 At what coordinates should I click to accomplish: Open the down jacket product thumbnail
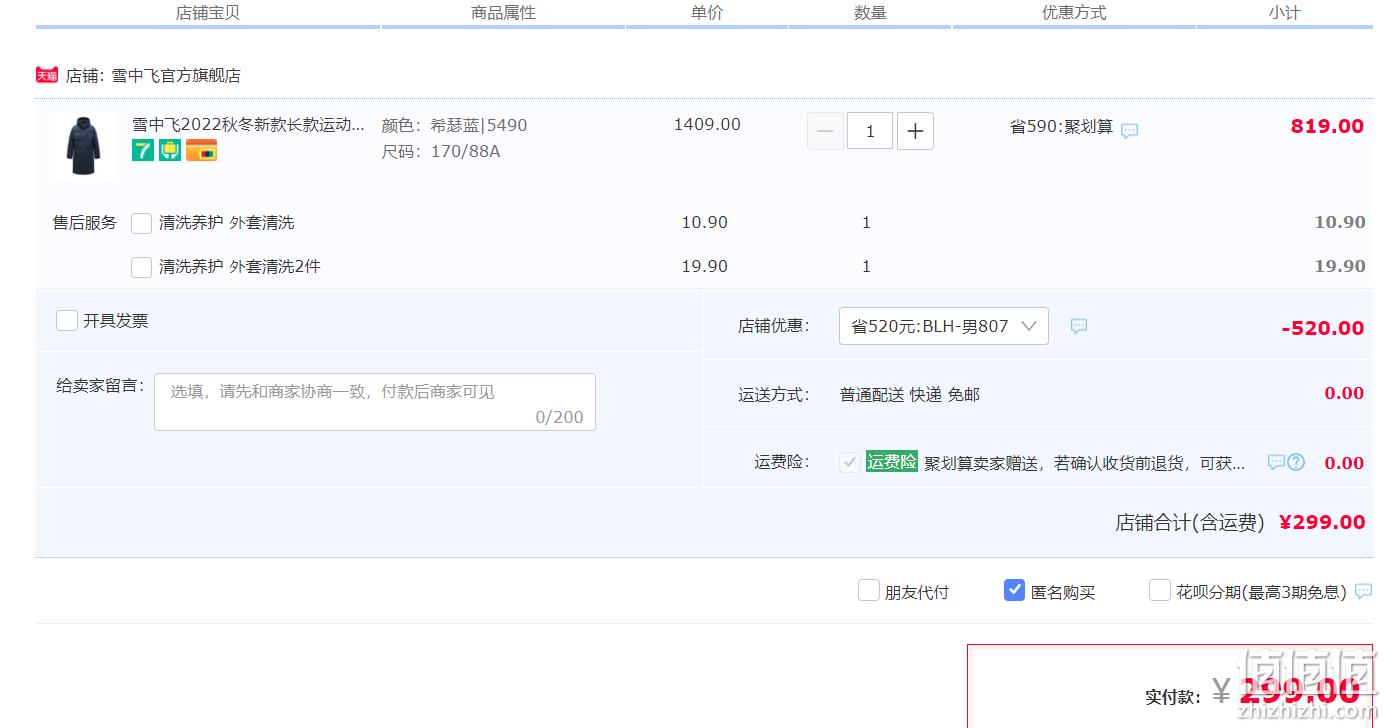pos(83,146)
